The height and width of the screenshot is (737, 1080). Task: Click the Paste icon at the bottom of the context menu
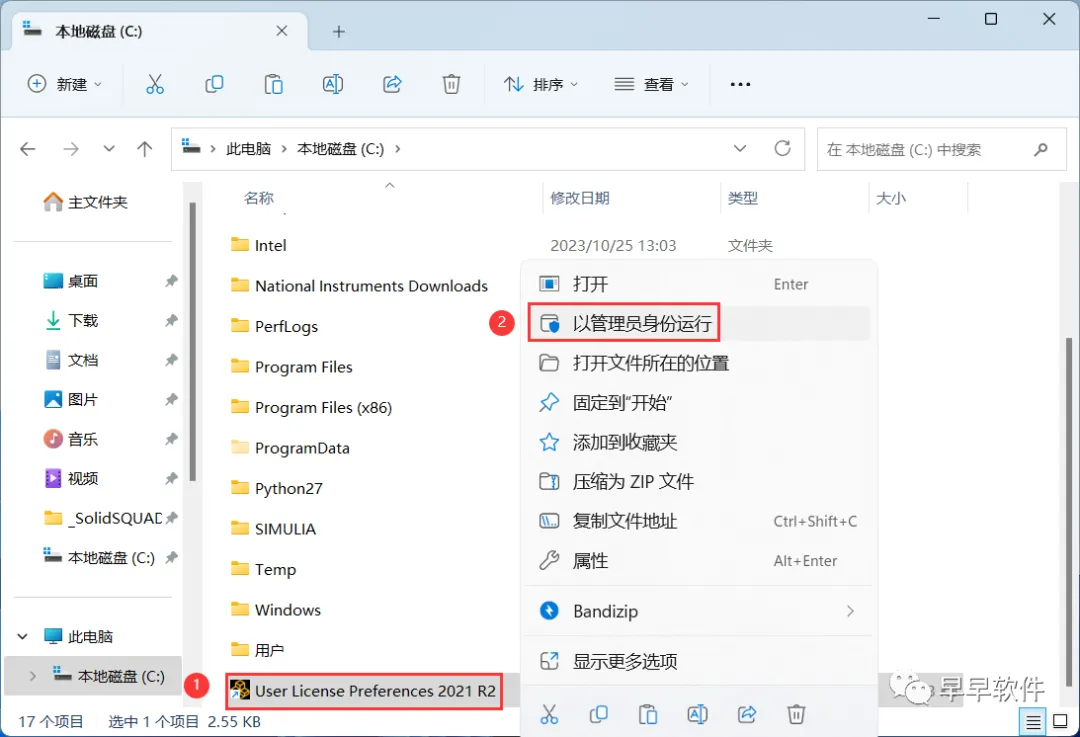pos(648,714)
